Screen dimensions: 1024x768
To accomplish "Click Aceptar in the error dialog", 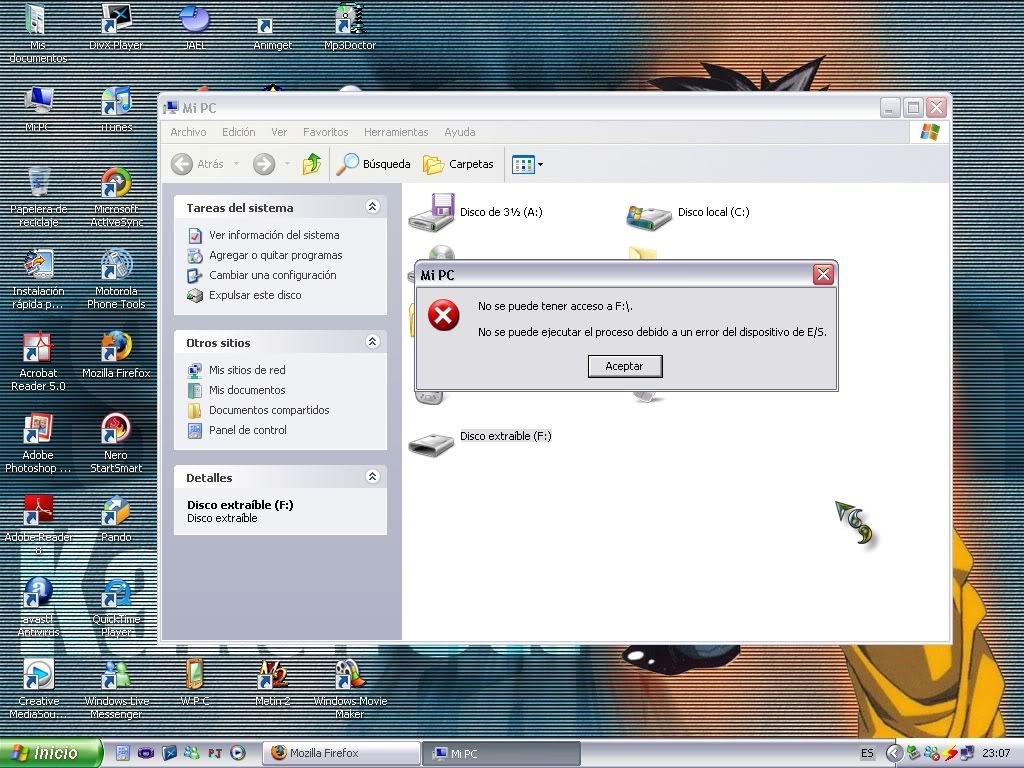I will (624, 366).
